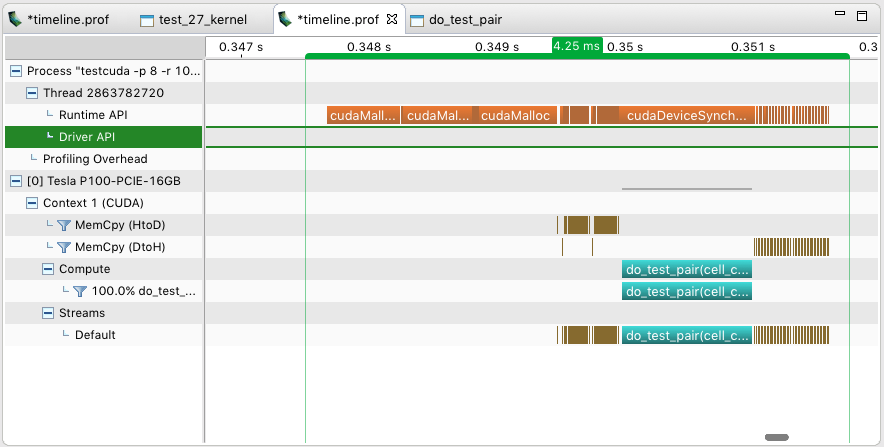
Task: Collapse the Thread 2863782720 node
Action: (x=32, y=93)
